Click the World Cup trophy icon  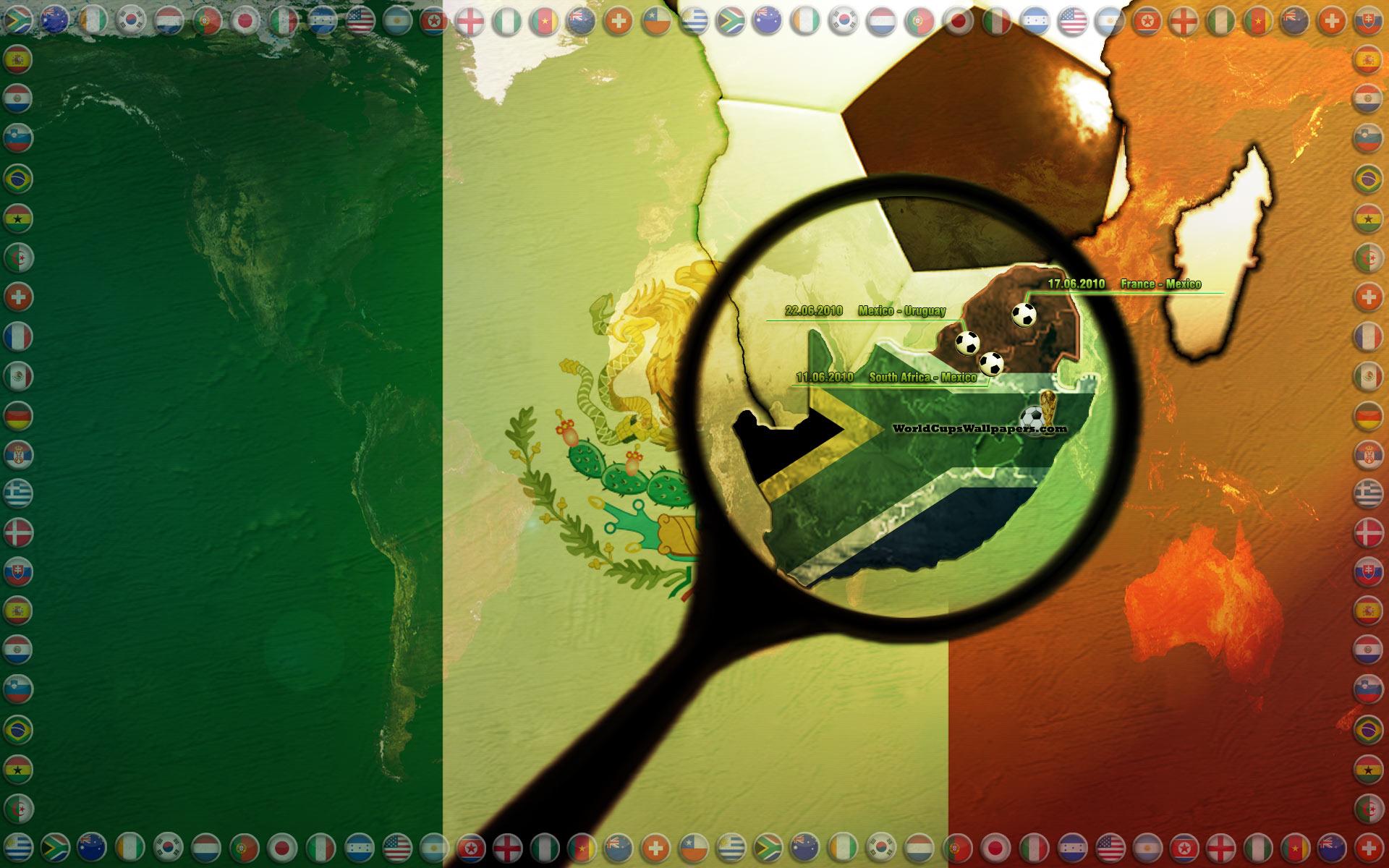click(x=1048, y=405)
